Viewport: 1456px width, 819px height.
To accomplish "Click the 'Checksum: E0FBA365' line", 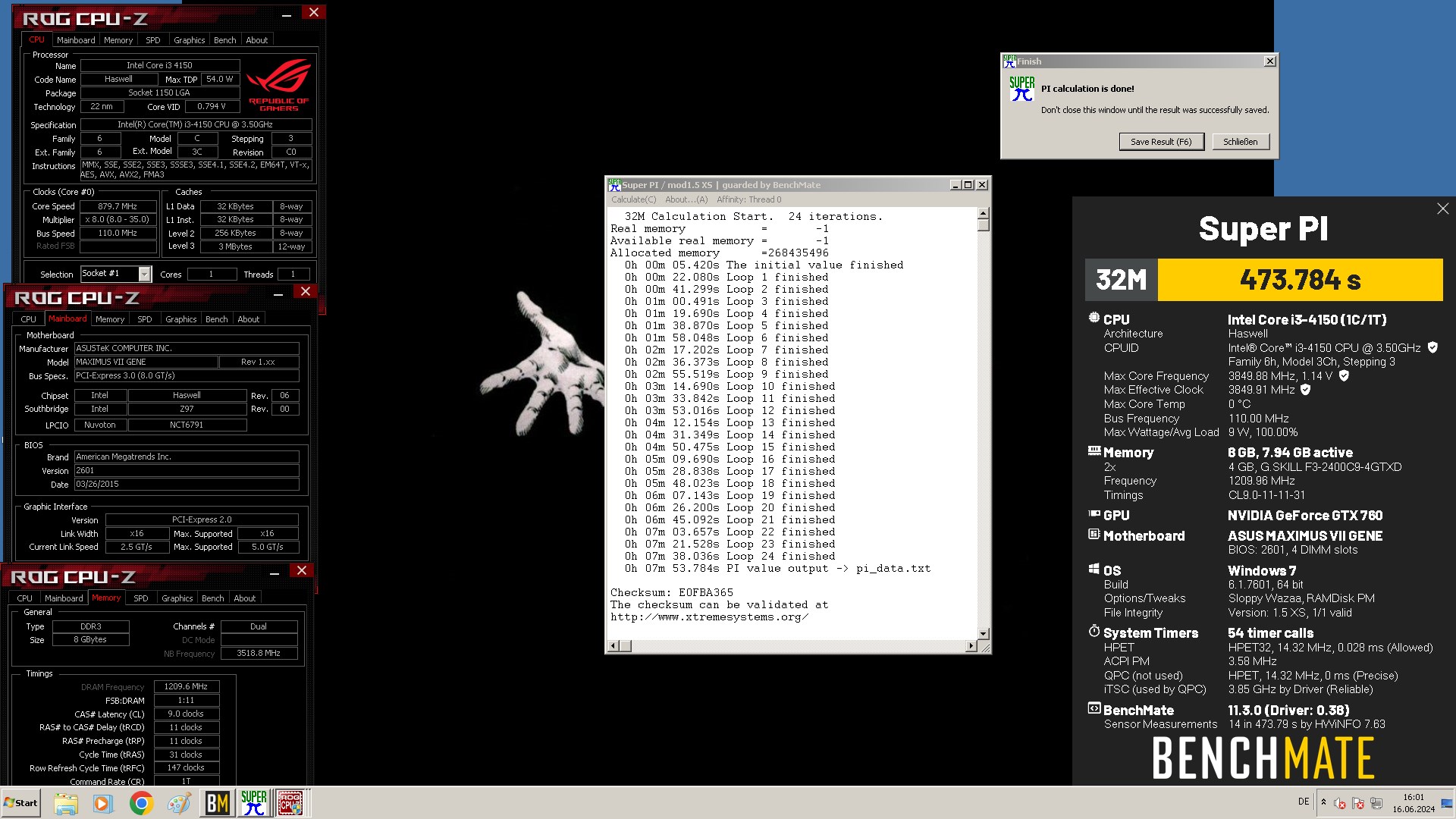I will [672, 592].
